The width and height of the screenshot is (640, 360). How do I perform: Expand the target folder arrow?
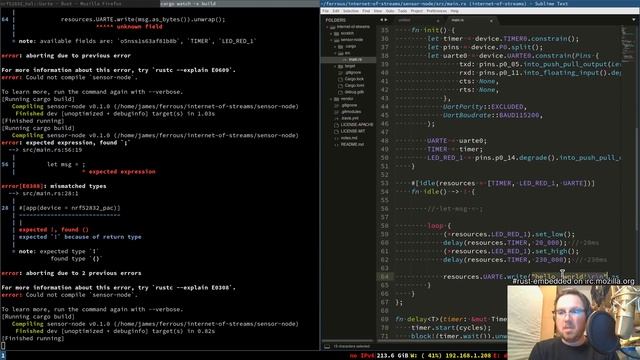335,66
